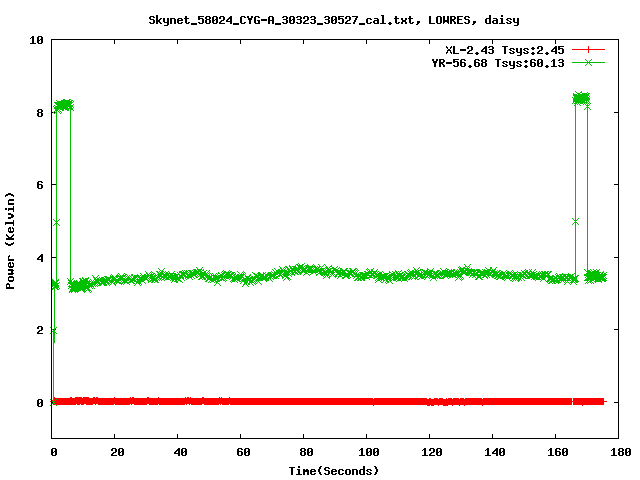
Task: Click x-axis tick label 60
Action: 243,452
